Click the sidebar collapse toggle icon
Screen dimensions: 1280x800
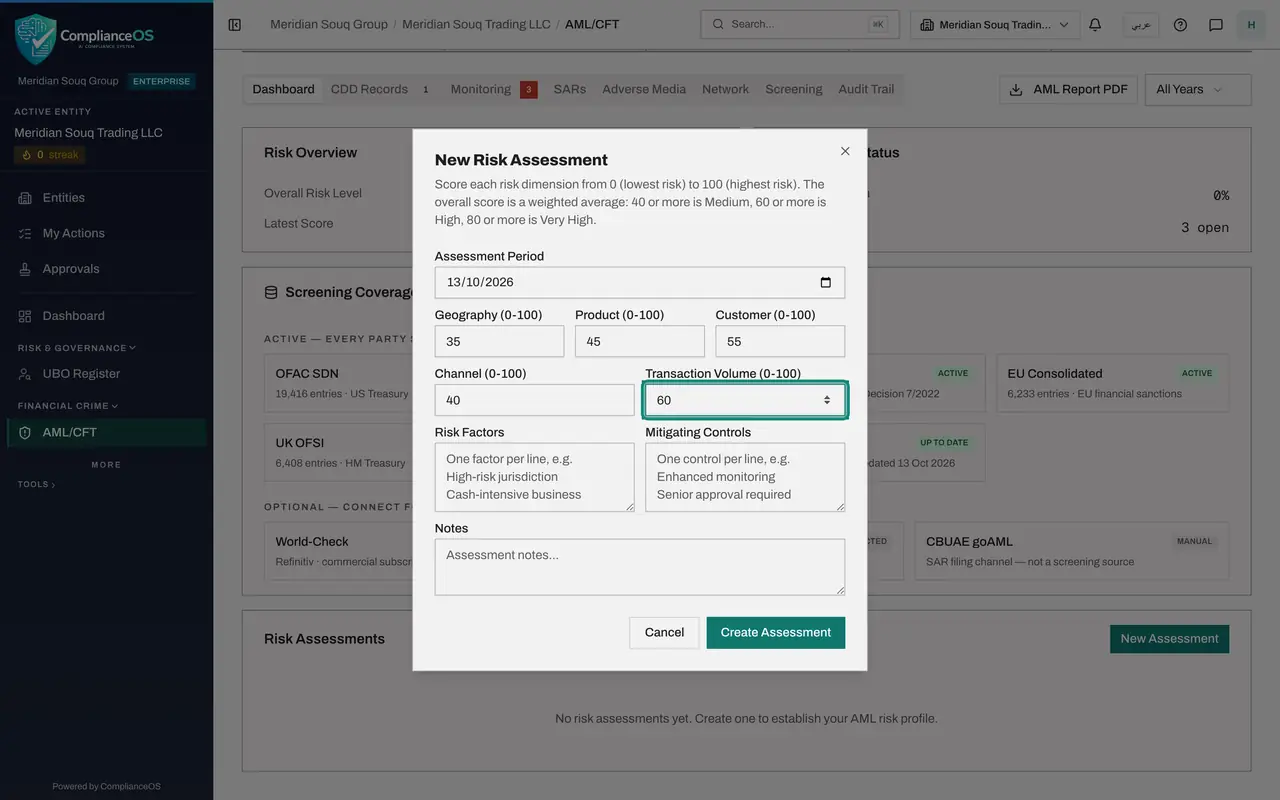click(235, 24)
